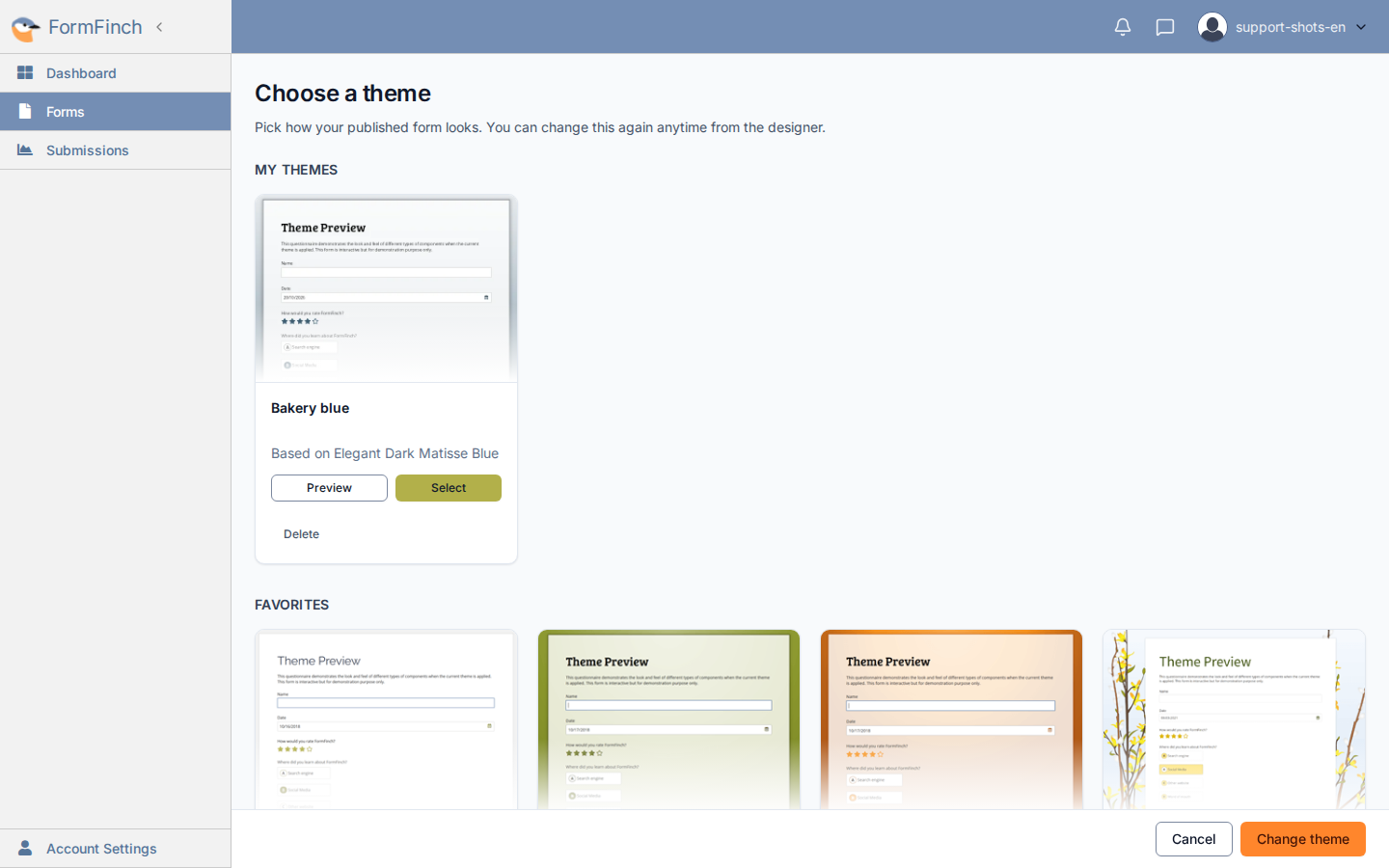The width and height of the screenshot is (1389, 868).
Task: Click the green favorite theme thumbnail
Action: 668,719
